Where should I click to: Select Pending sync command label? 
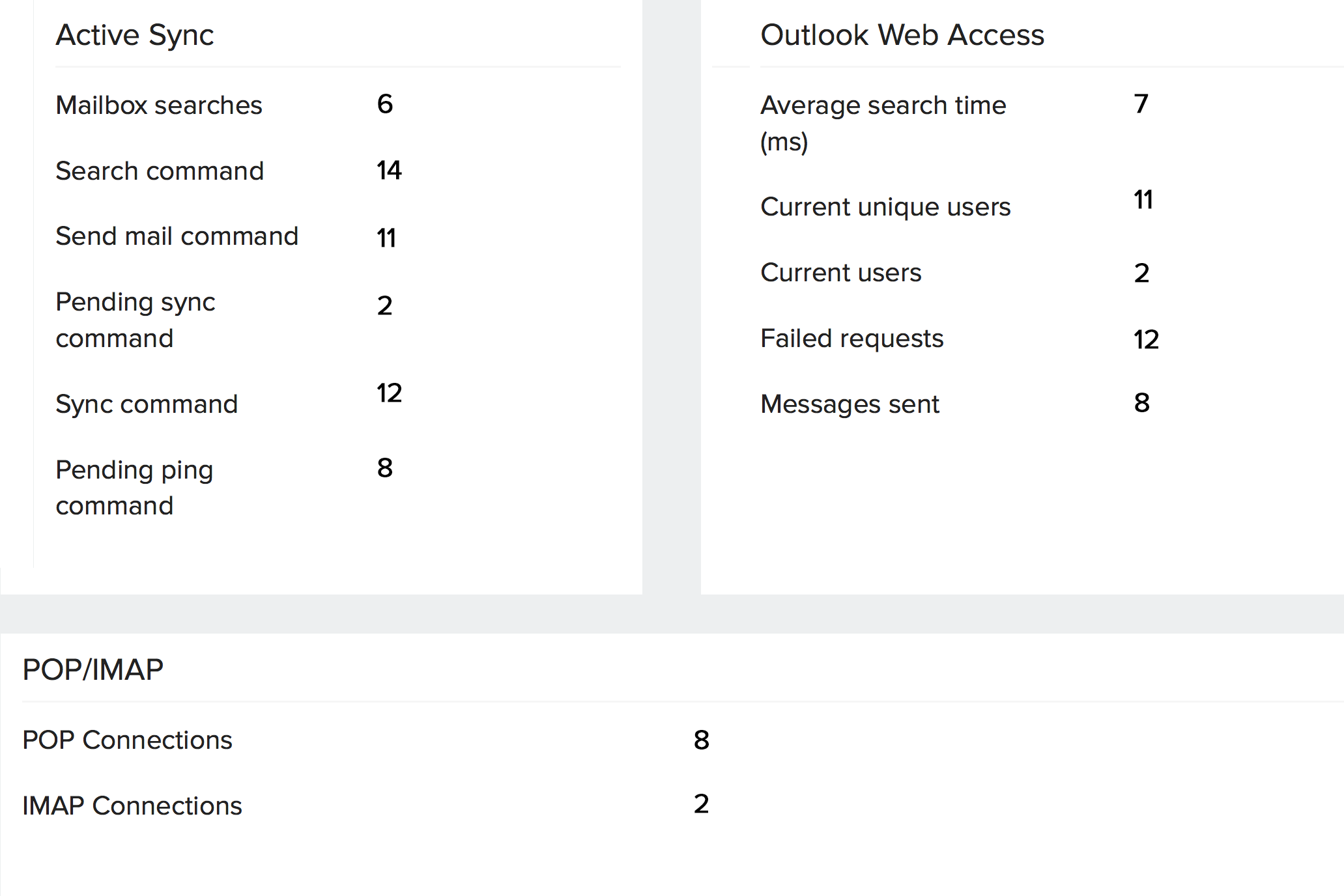click(x=136, y=320)
